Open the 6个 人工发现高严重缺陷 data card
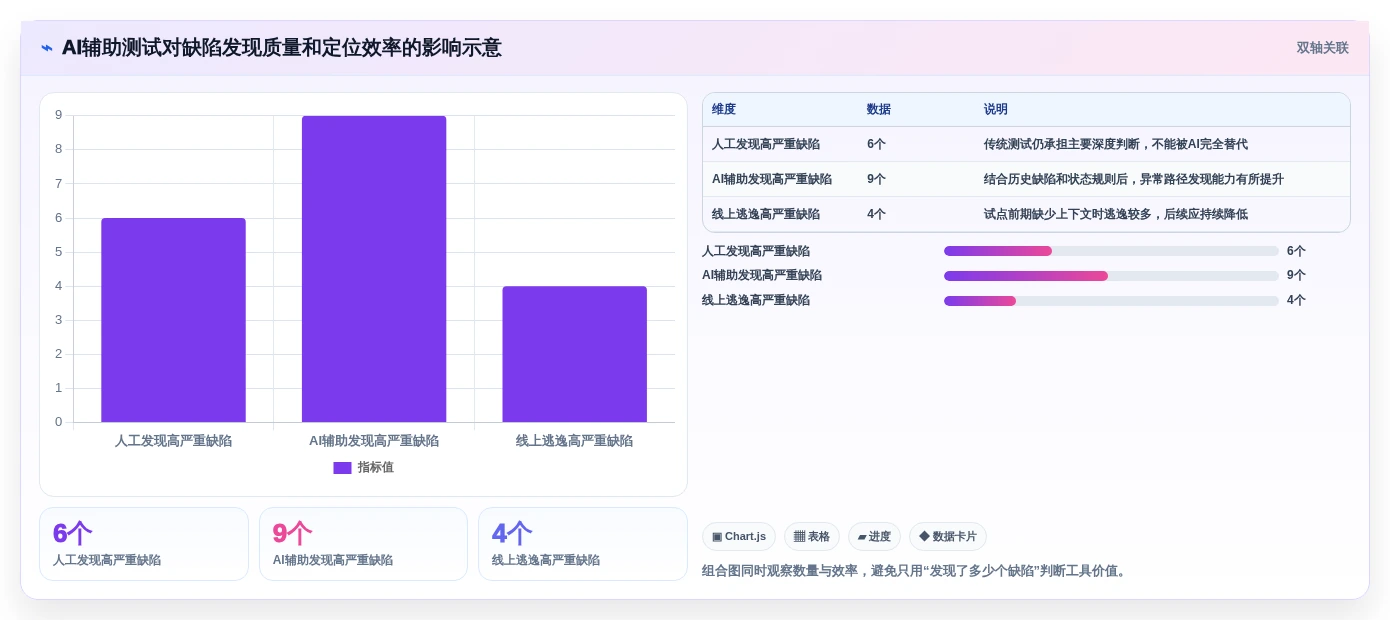Image resolution: width=1390 pixels, height=620 pixels. [144, 544]
